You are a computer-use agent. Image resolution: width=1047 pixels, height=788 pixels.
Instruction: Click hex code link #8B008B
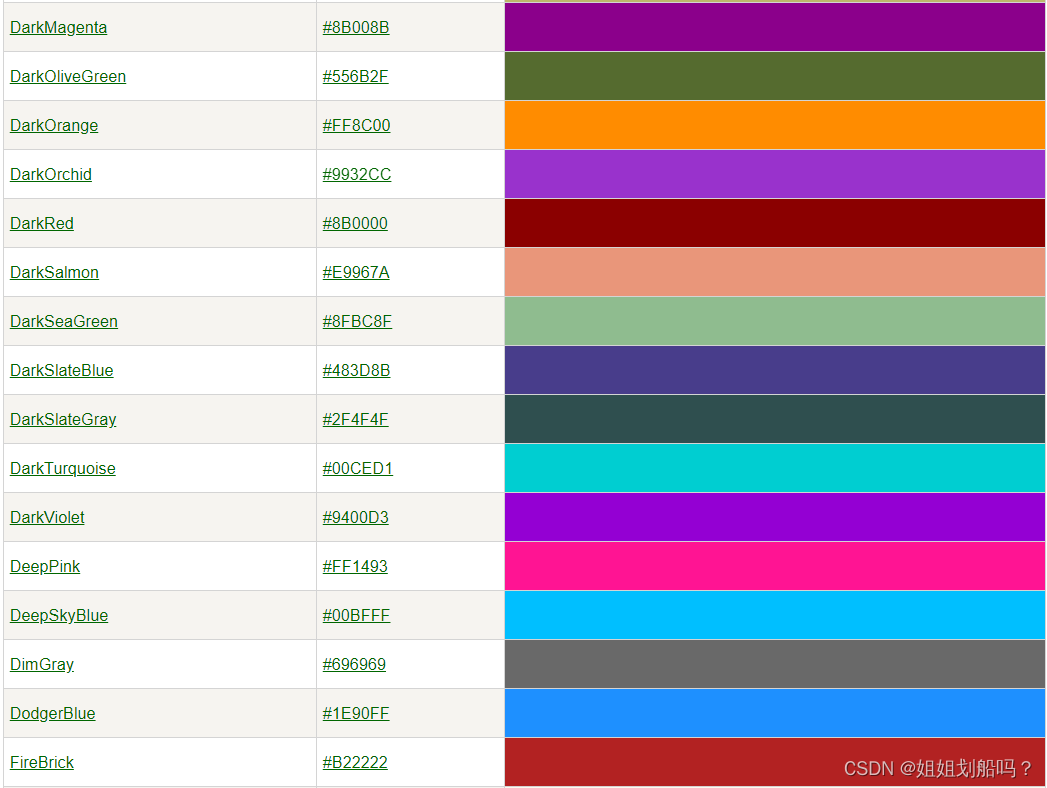pyautogui.click(x=356, y=27)
